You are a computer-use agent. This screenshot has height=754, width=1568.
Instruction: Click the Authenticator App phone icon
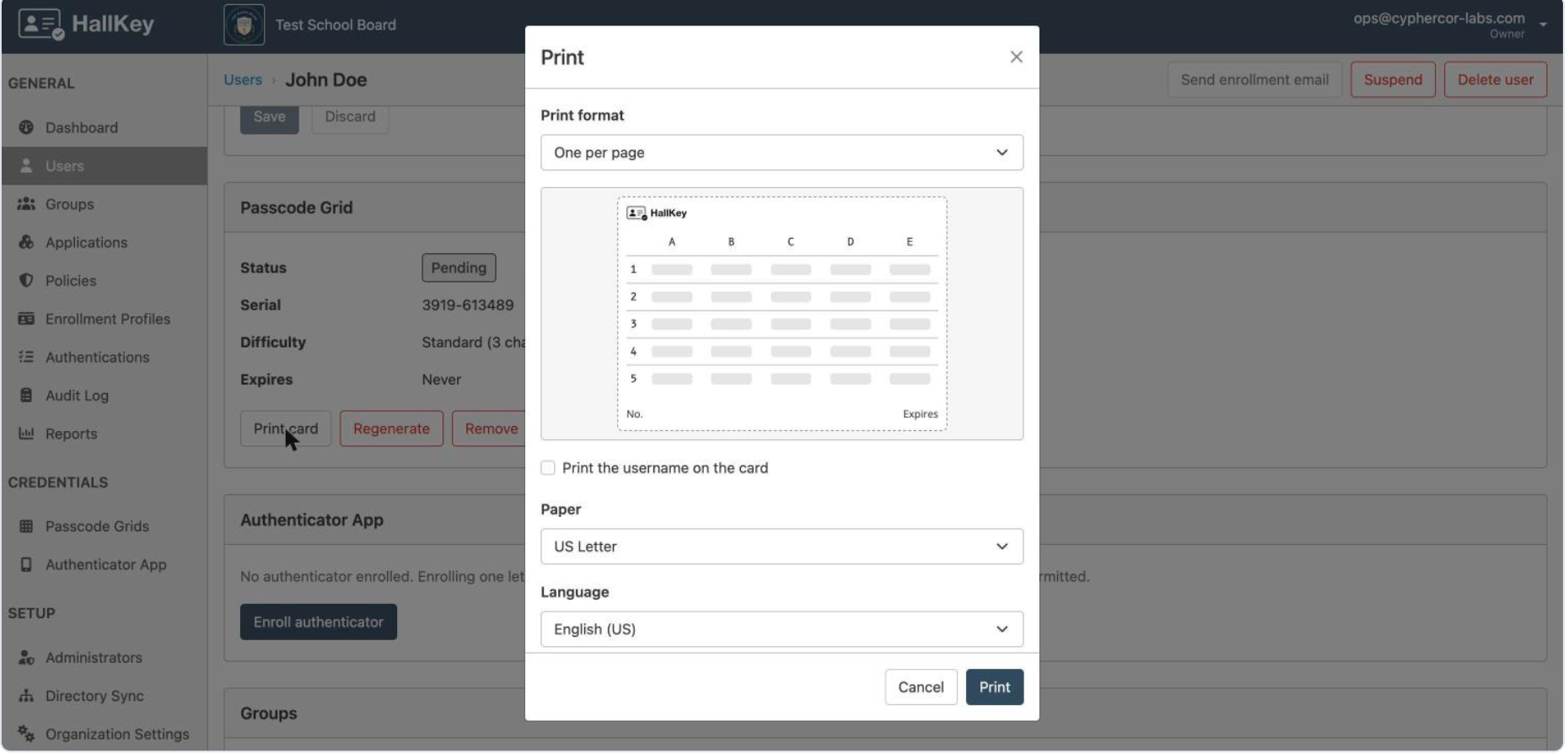pyautogui.click(x=26, y=564)
